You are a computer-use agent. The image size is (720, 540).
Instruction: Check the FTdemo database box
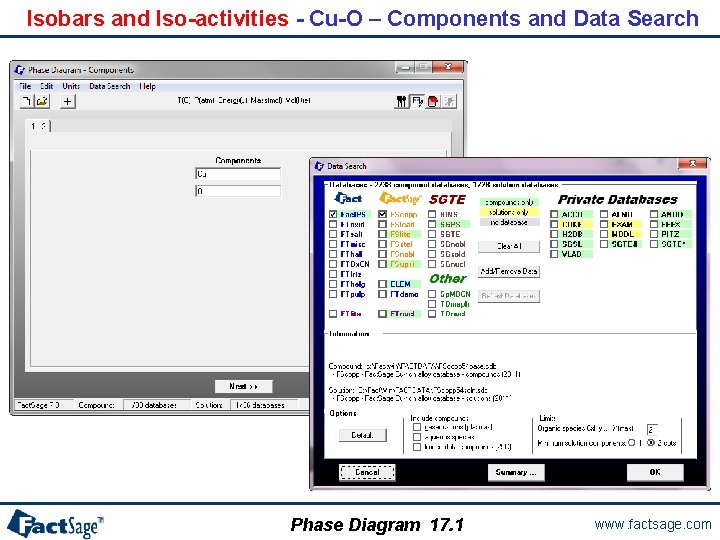382,294
